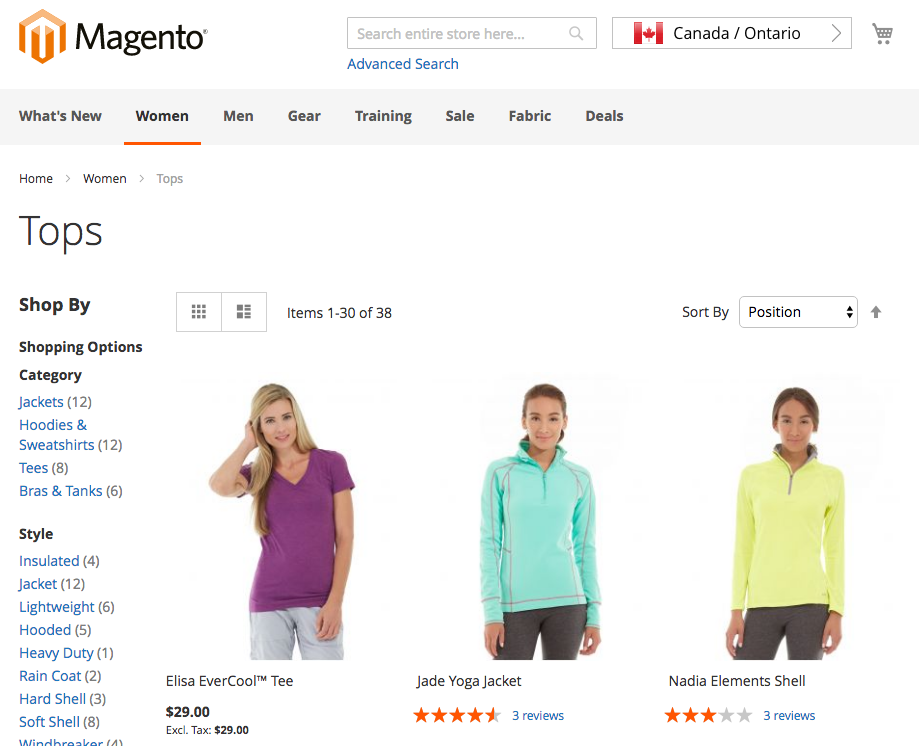919x746 pixels.
Task: Filter by Hooded style
Action: tap(45, 630)
